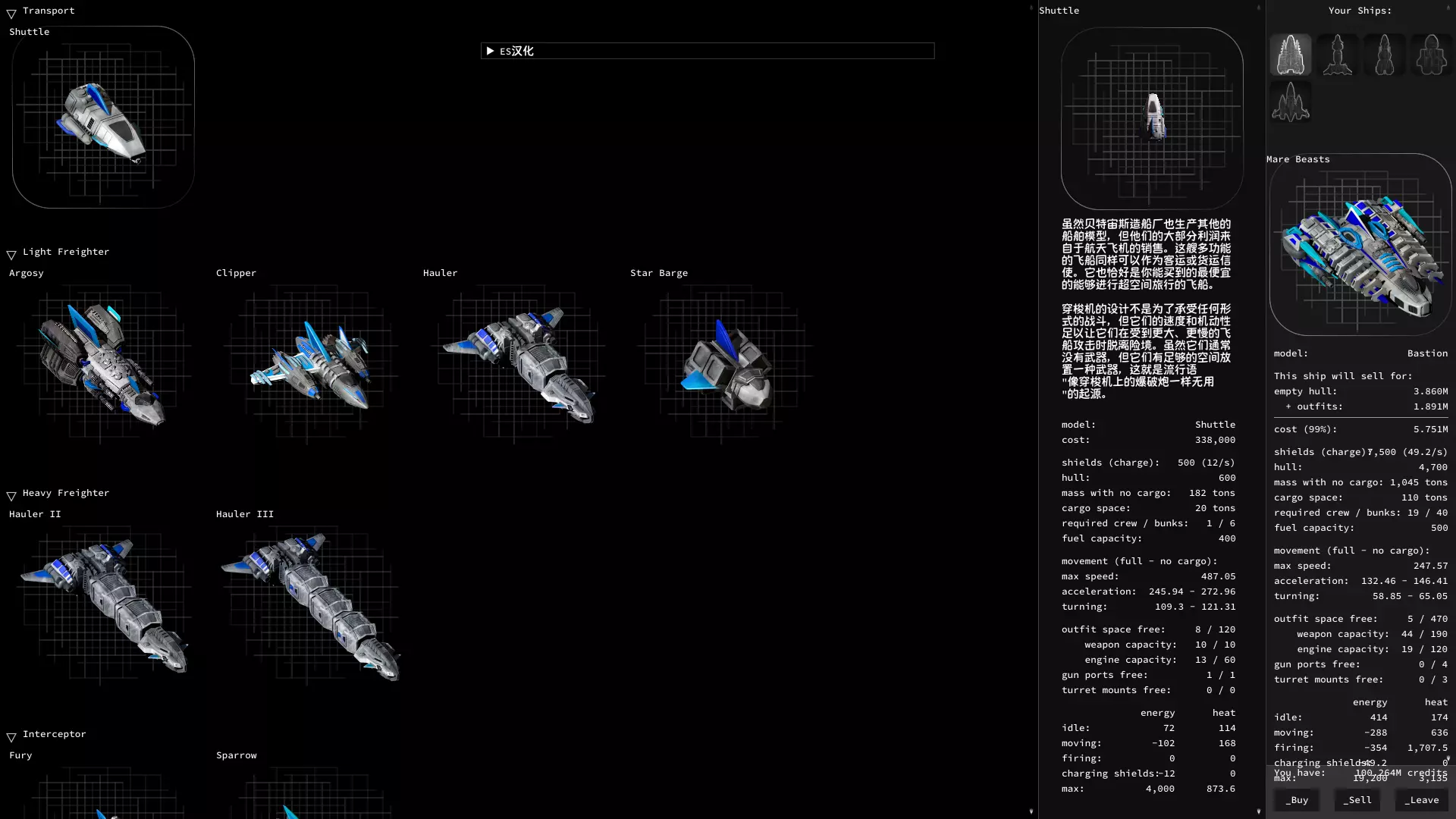Select the Clipper ship

click(x=310, y=362)
